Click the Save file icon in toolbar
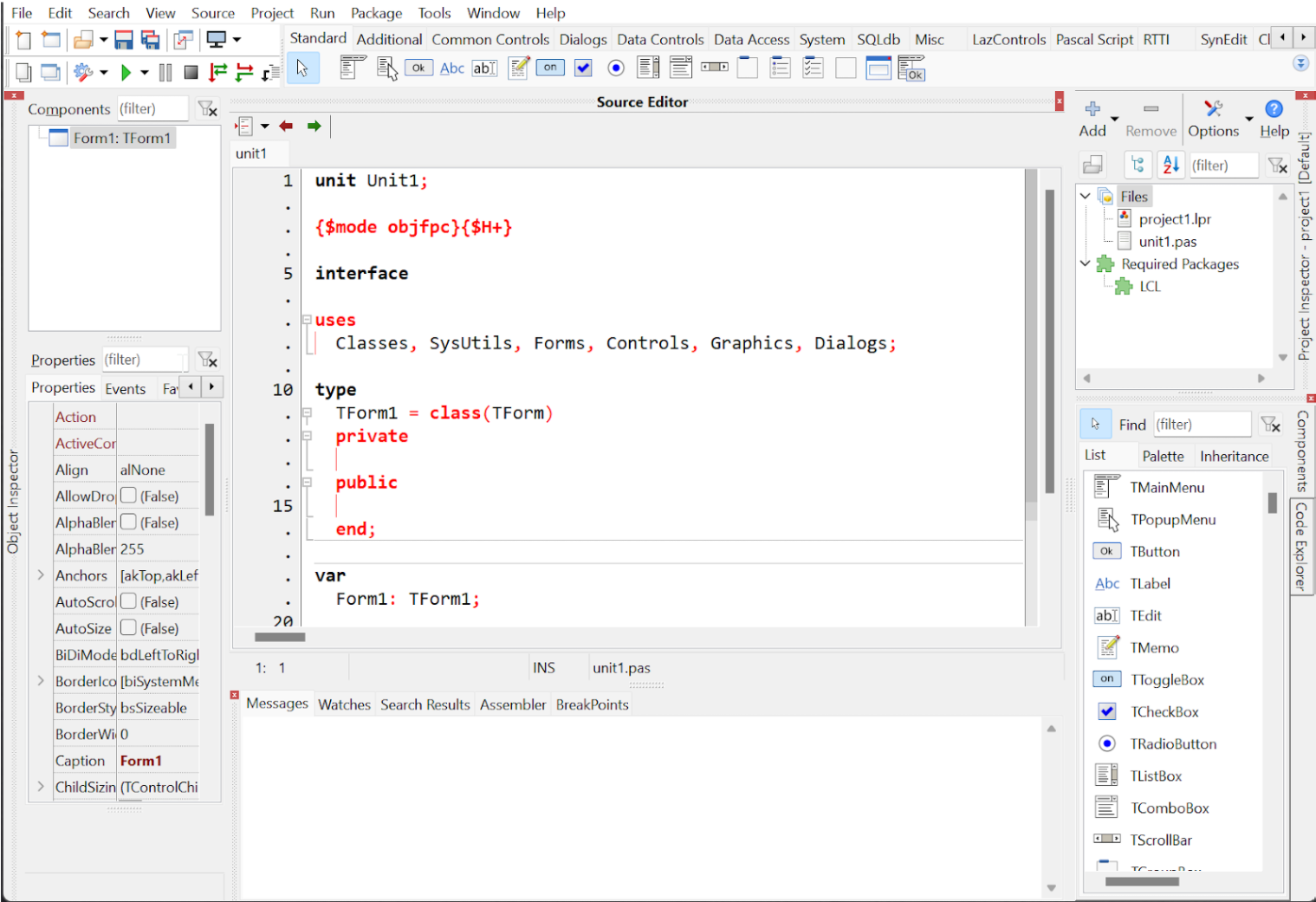1316x902 pixels. click(124, 40)
